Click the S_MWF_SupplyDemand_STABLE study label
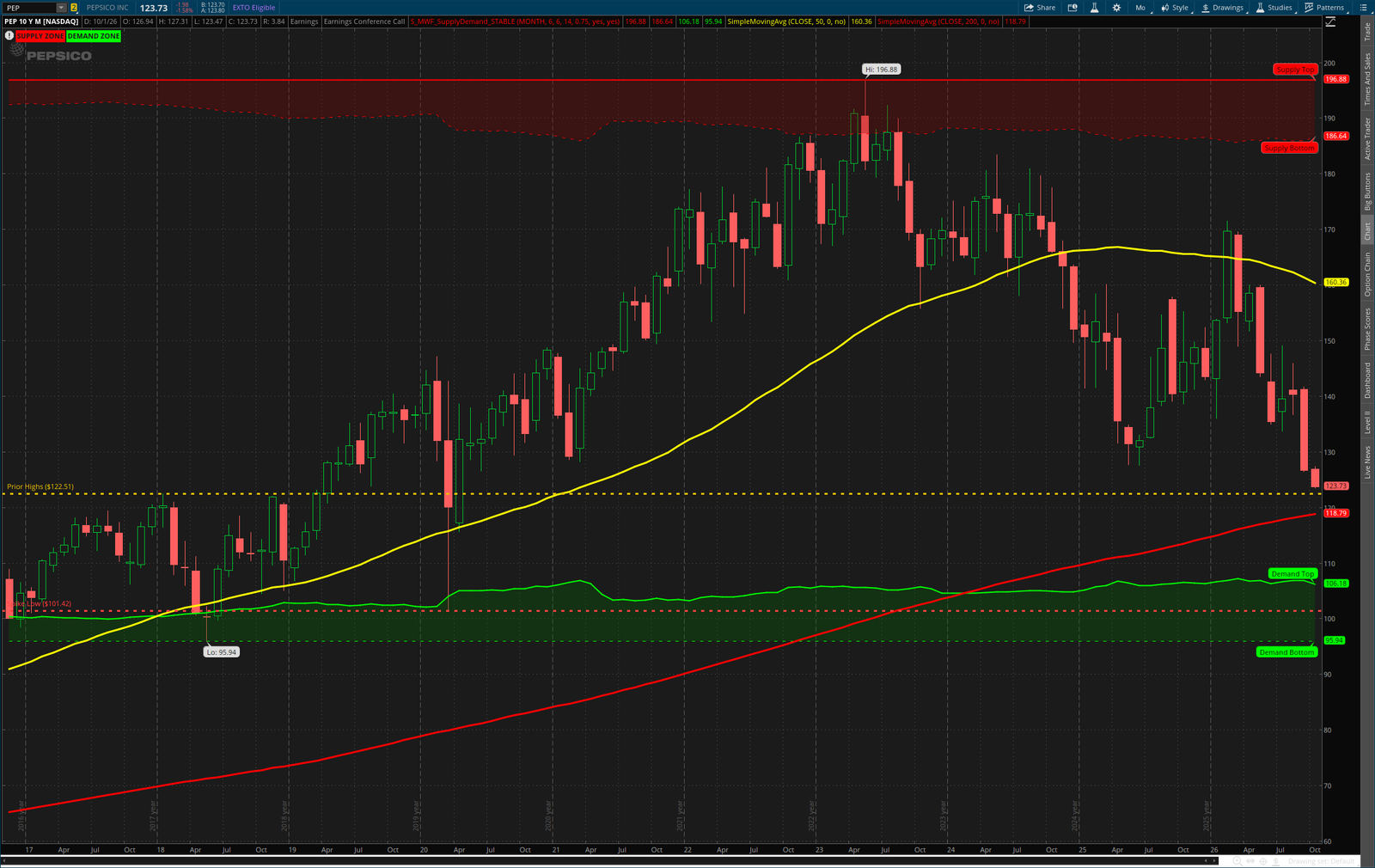The width and height of the screenshot is (1375, 868). pyautogui.click(x=515, y=21)
